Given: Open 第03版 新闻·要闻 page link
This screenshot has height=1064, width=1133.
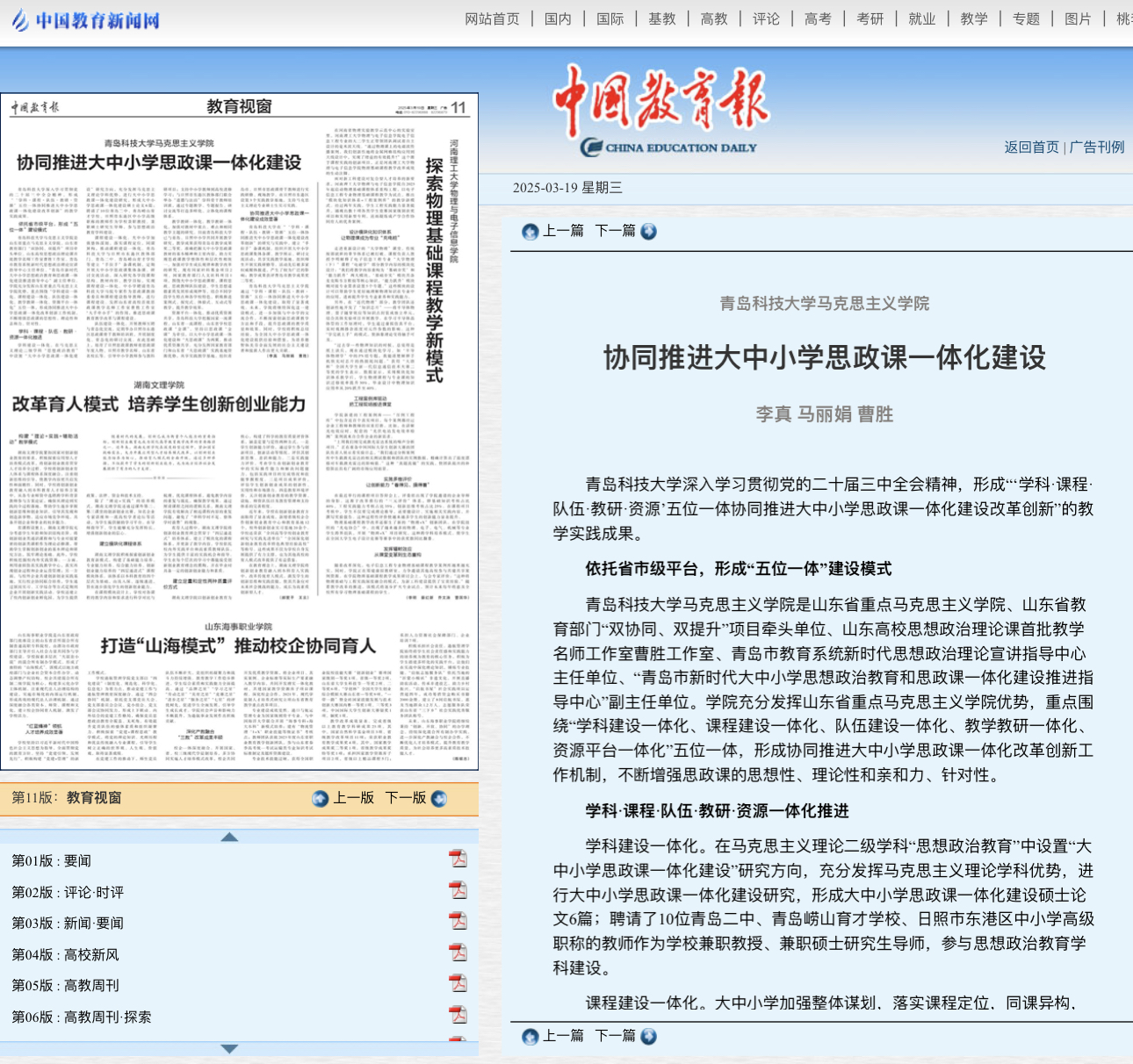Looking at the screenshot, I should pyautogui.click(x=68, y=924).
